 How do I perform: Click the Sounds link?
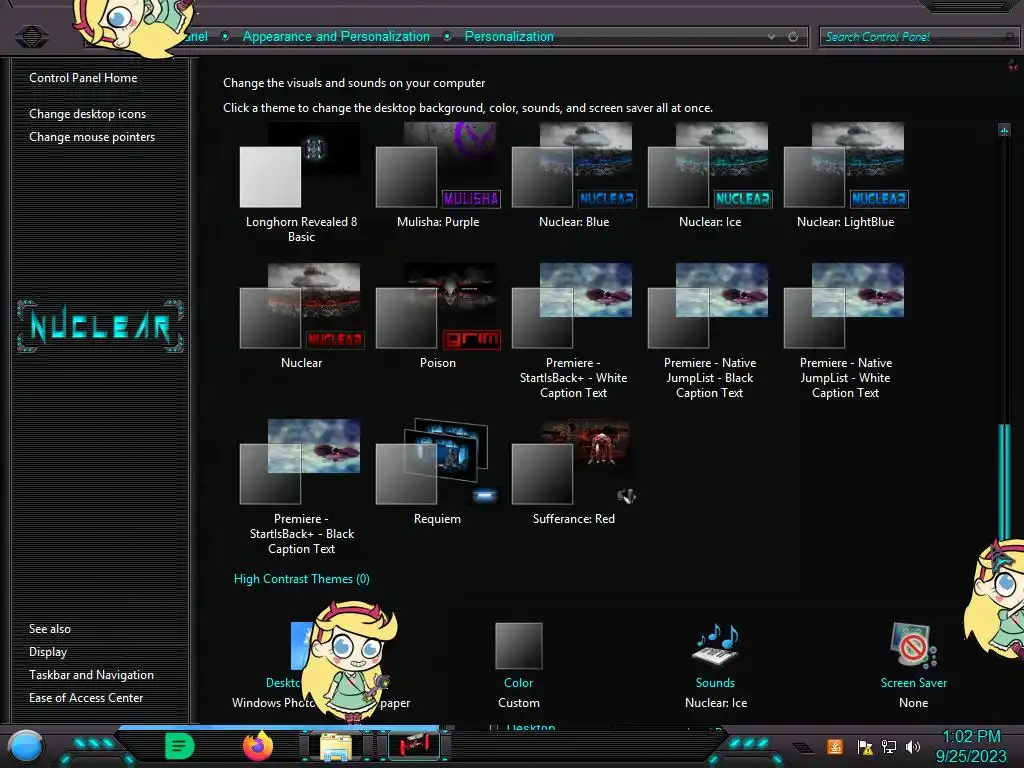tap(715, 682)
